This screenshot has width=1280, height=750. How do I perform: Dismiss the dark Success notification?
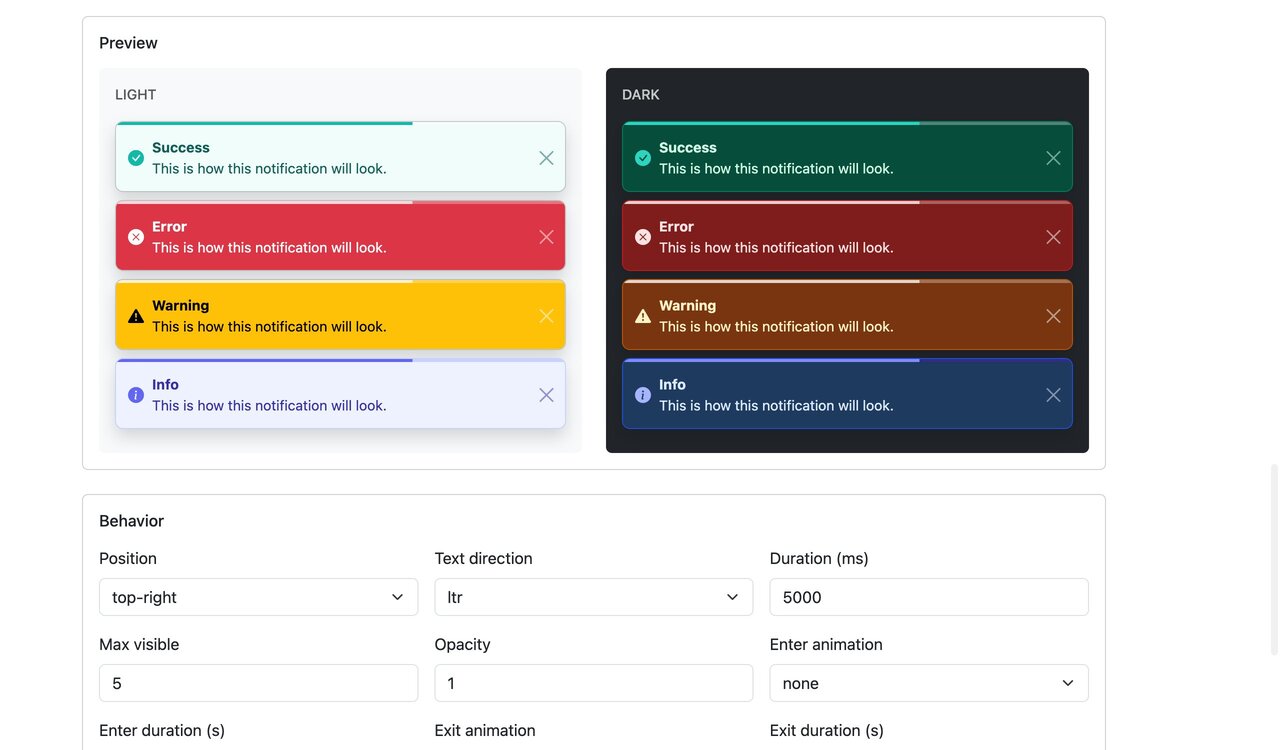tap(1053, 158)
